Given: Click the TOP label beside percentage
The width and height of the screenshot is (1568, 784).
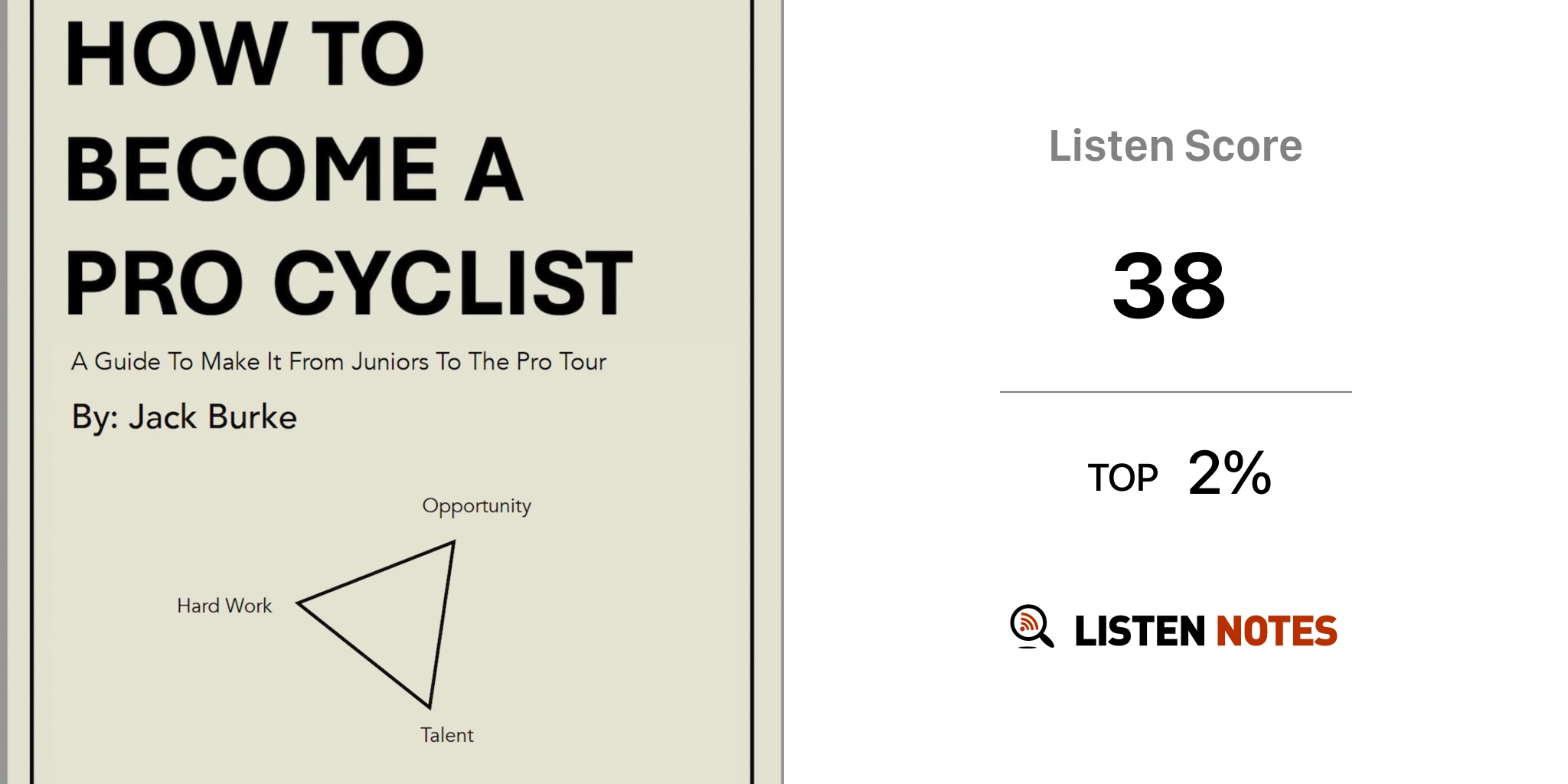Looking at the screenshot, I should point(1122,478).
